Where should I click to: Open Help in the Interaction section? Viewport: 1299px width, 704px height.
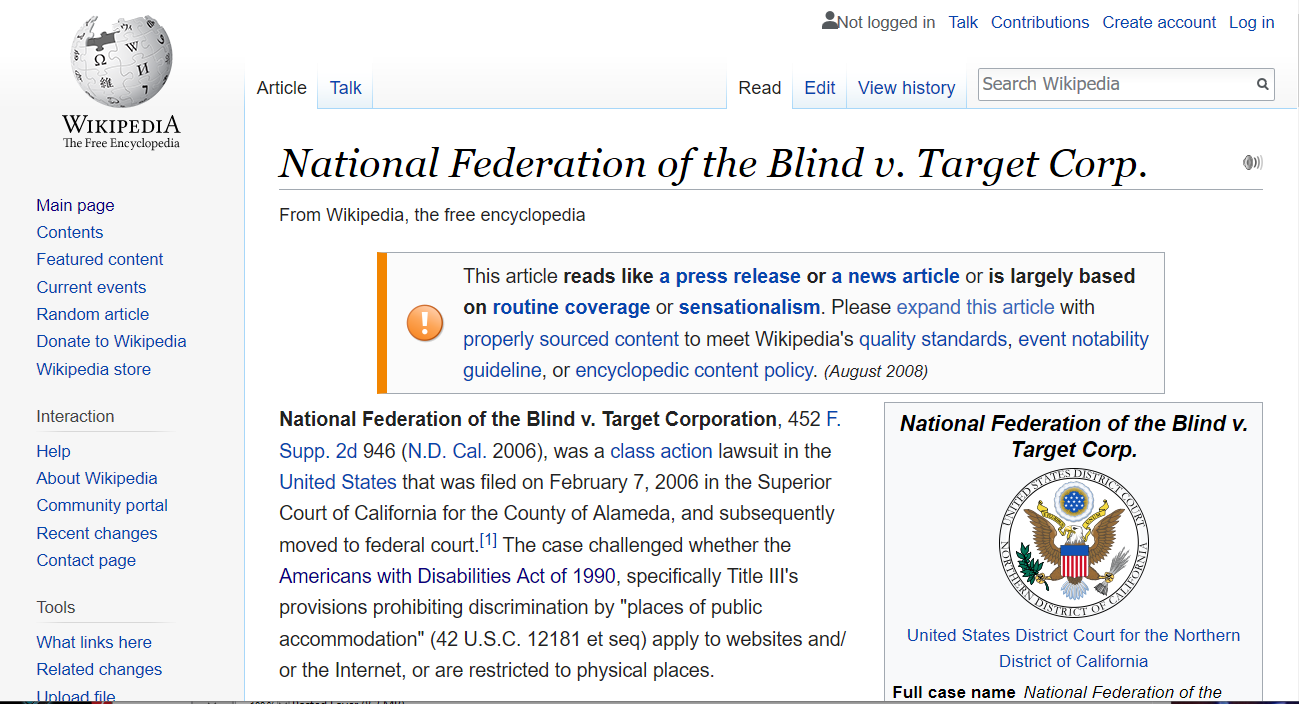[x=54, y=451]
